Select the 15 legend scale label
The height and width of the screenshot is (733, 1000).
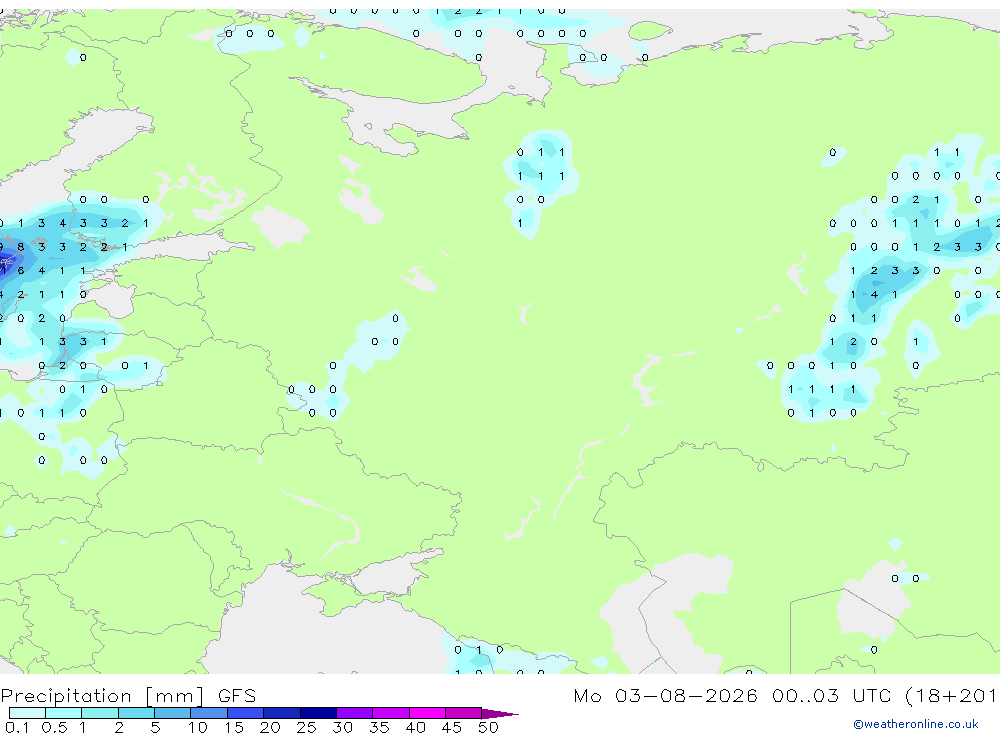(x=234, y=727)
